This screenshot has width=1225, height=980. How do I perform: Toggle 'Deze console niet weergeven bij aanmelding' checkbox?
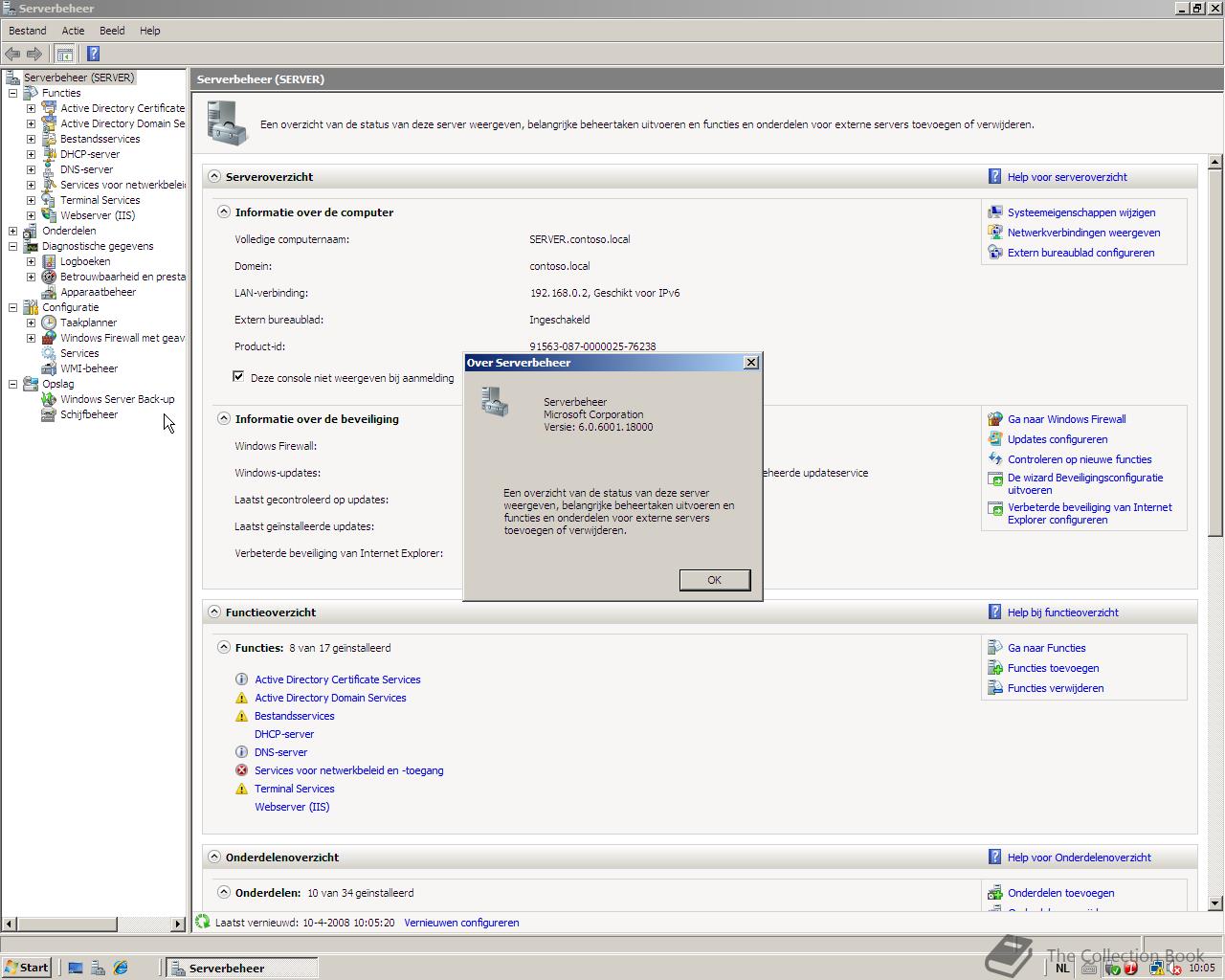[x=238, y=376]
